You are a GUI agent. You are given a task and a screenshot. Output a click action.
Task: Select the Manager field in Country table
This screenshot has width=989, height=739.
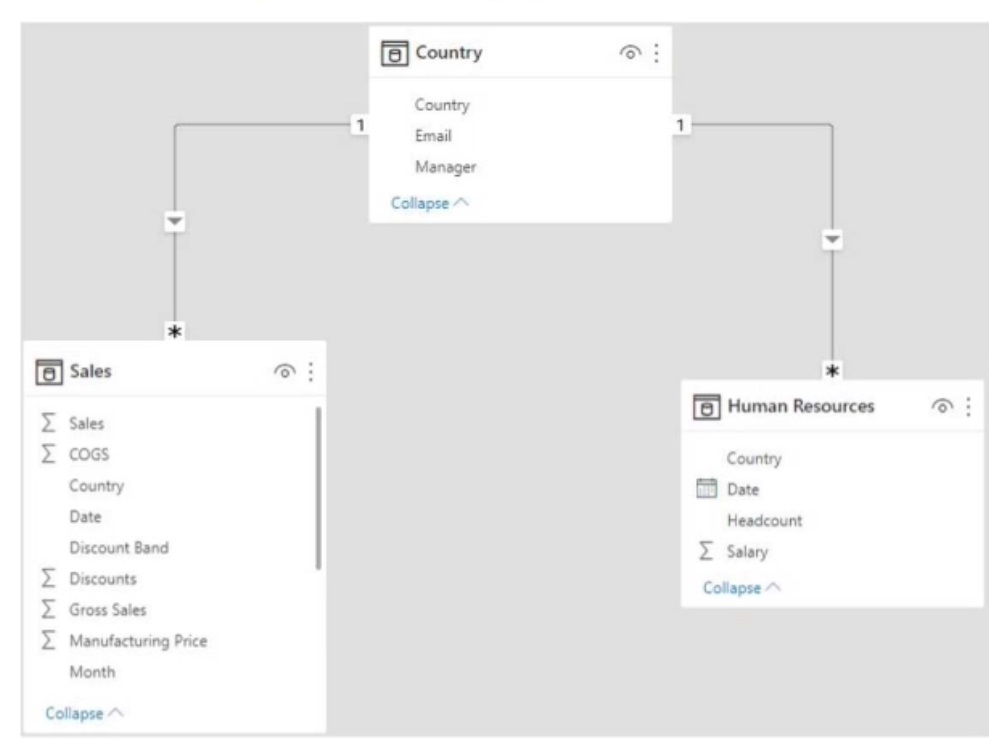pos(444,167)
